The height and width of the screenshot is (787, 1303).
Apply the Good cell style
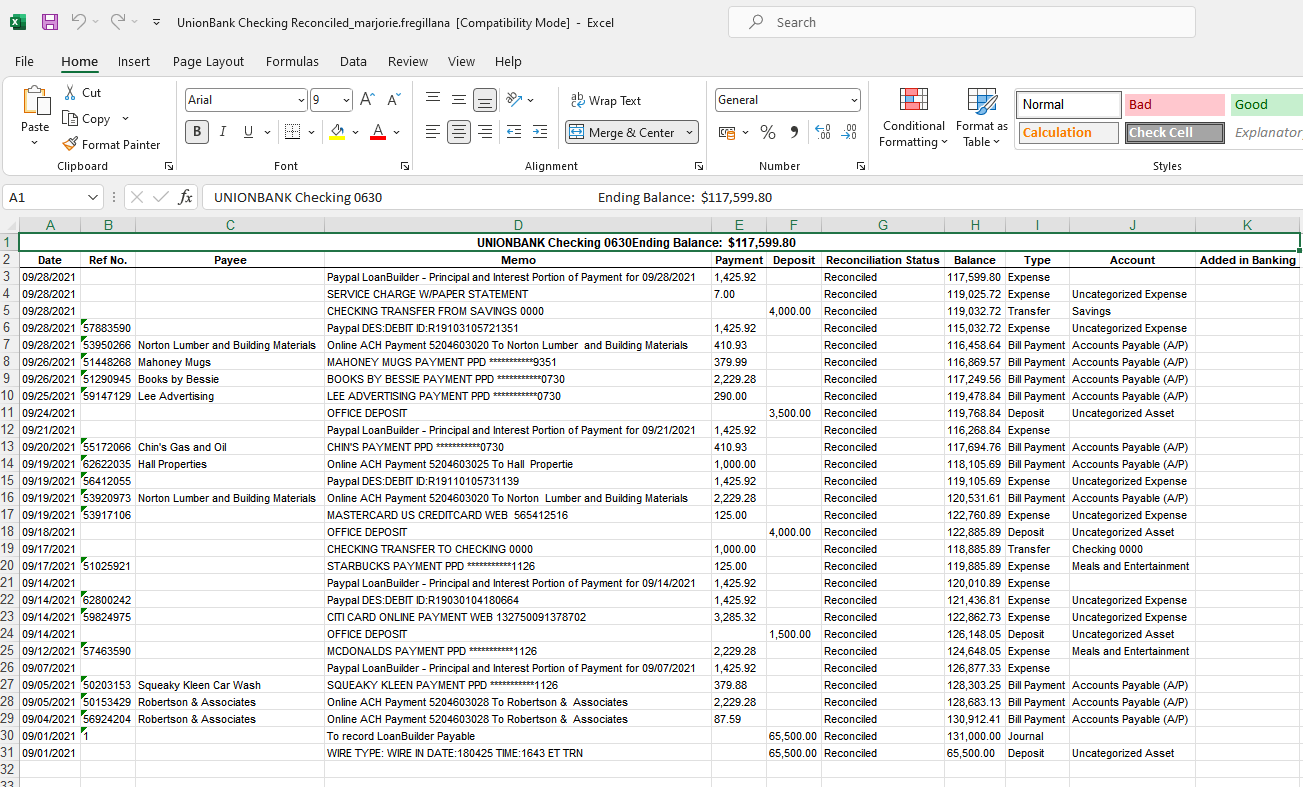tap(1266, 104)
